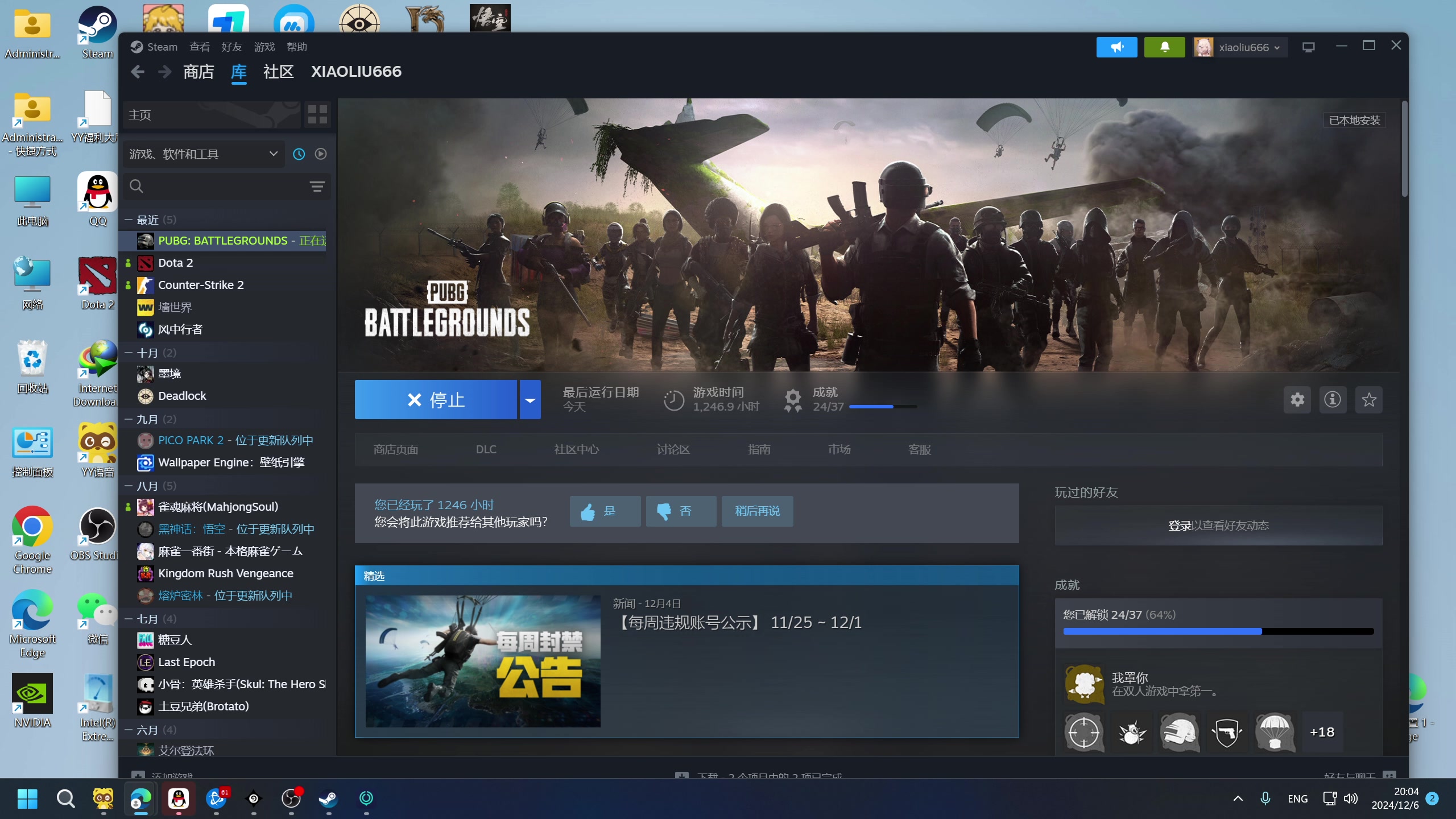Open QQ from the taskbar
This screenshot has height=819, width=1456.
(179, 799)
